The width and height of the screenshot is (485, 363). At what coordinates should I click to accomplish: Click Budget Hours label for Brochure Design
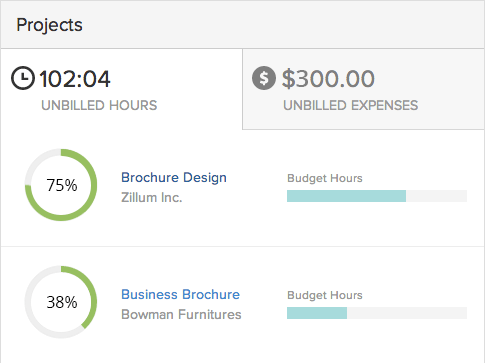(325, 178)
